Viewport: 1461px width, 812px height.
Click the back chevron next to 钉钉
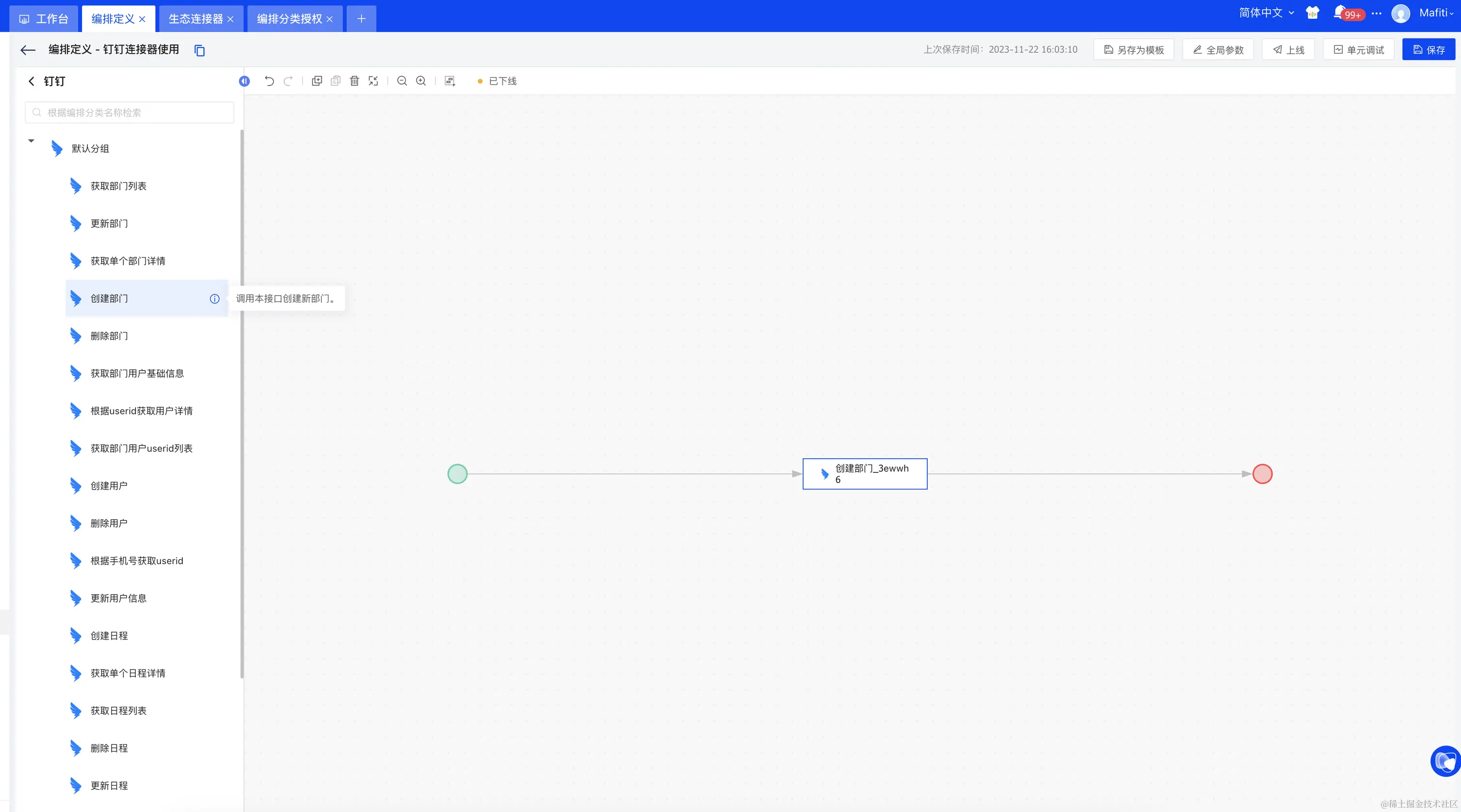point(31,81)
